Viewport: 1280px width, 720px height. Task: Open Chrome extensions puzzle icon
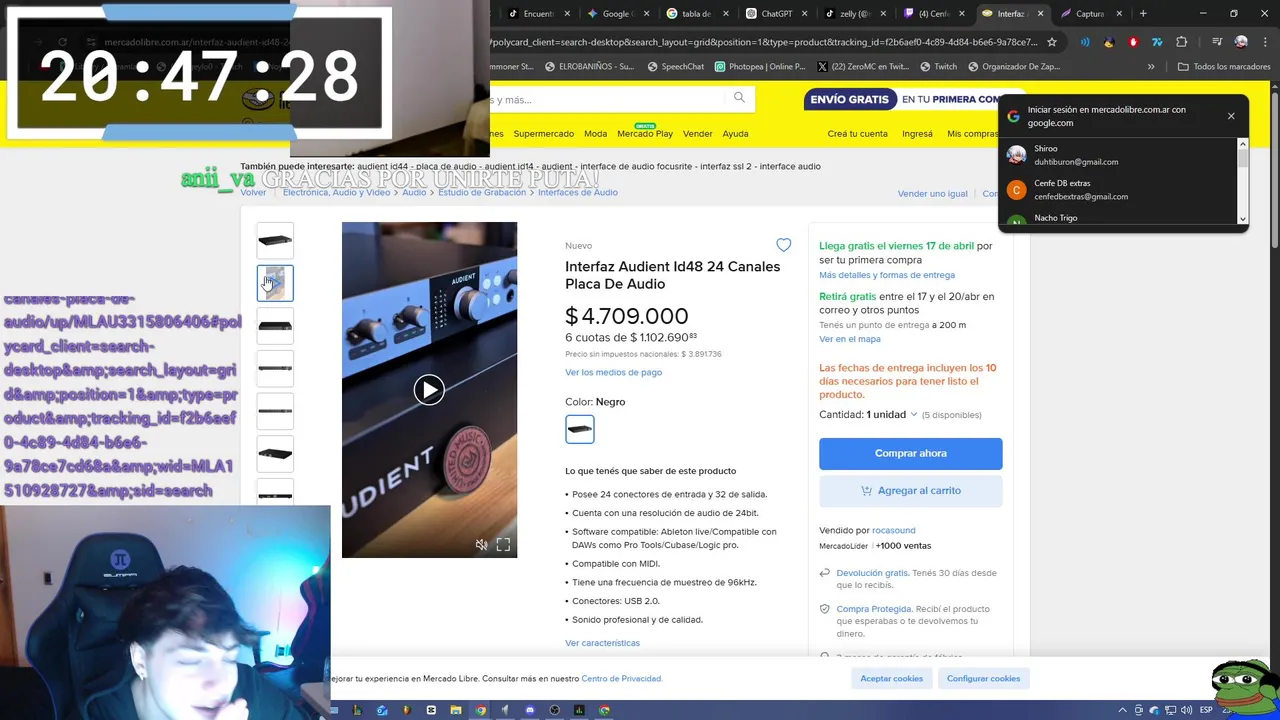1182,42
